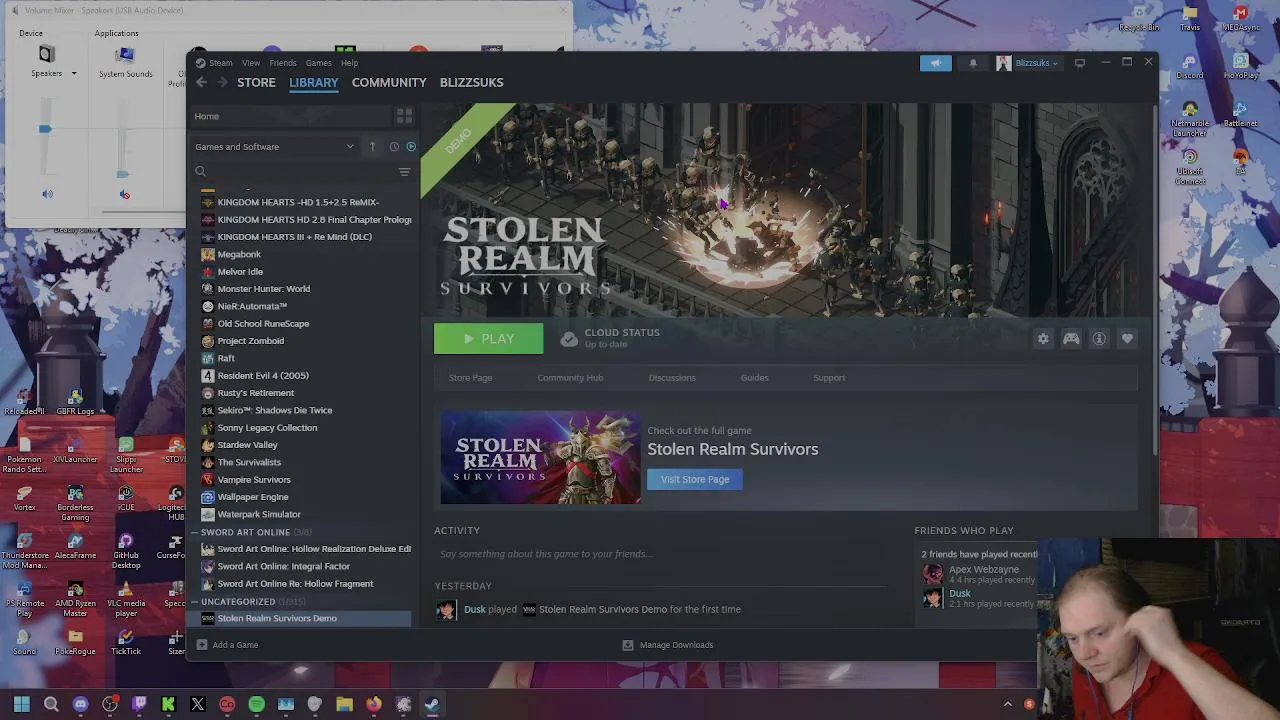Open the Community Hub link
This screenshot has width=1280, height=720.
570,378
